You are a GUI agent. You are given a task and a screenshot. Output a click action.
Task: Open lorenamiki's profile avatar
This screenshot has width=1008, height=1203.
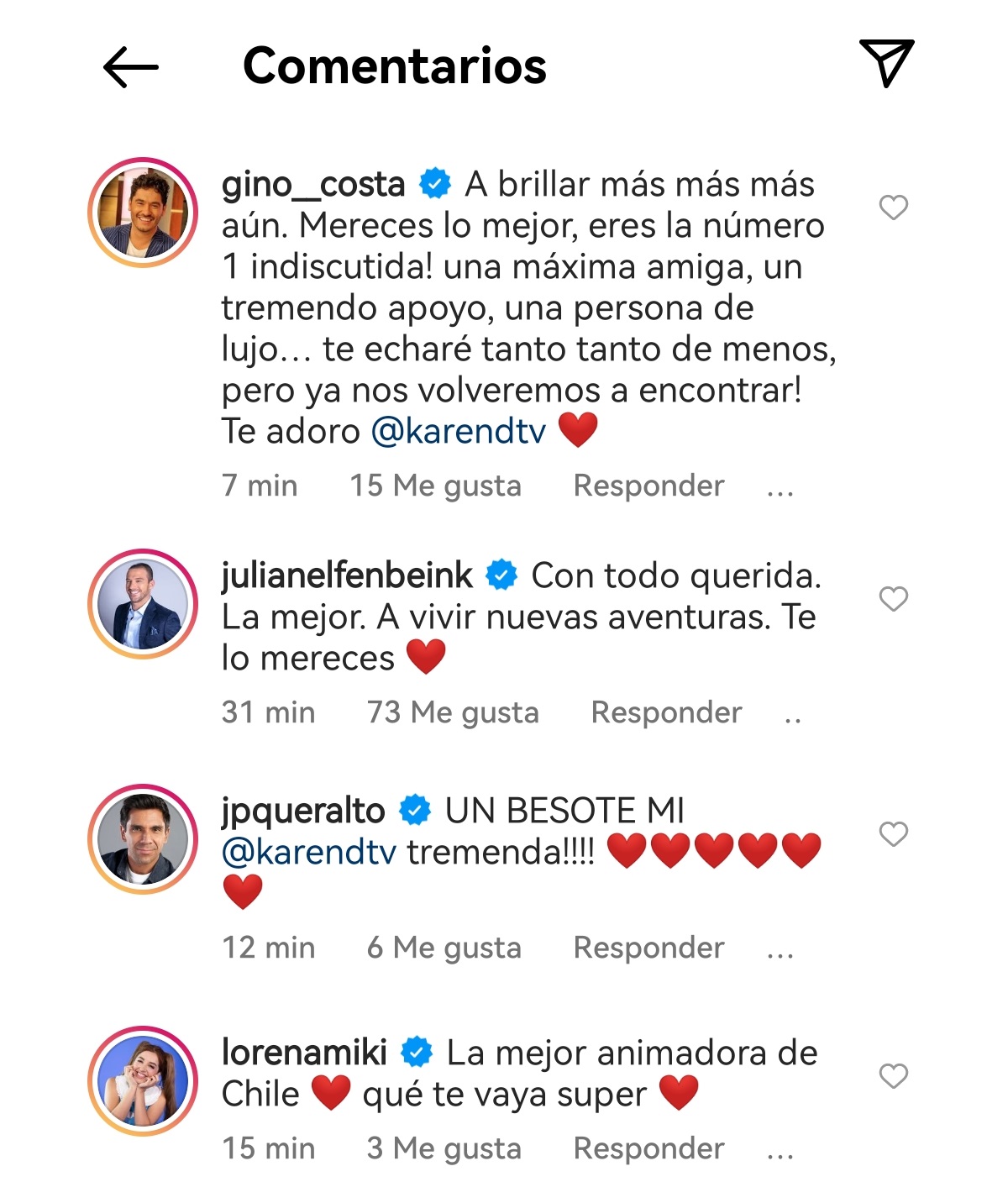tap(143, 1080)
